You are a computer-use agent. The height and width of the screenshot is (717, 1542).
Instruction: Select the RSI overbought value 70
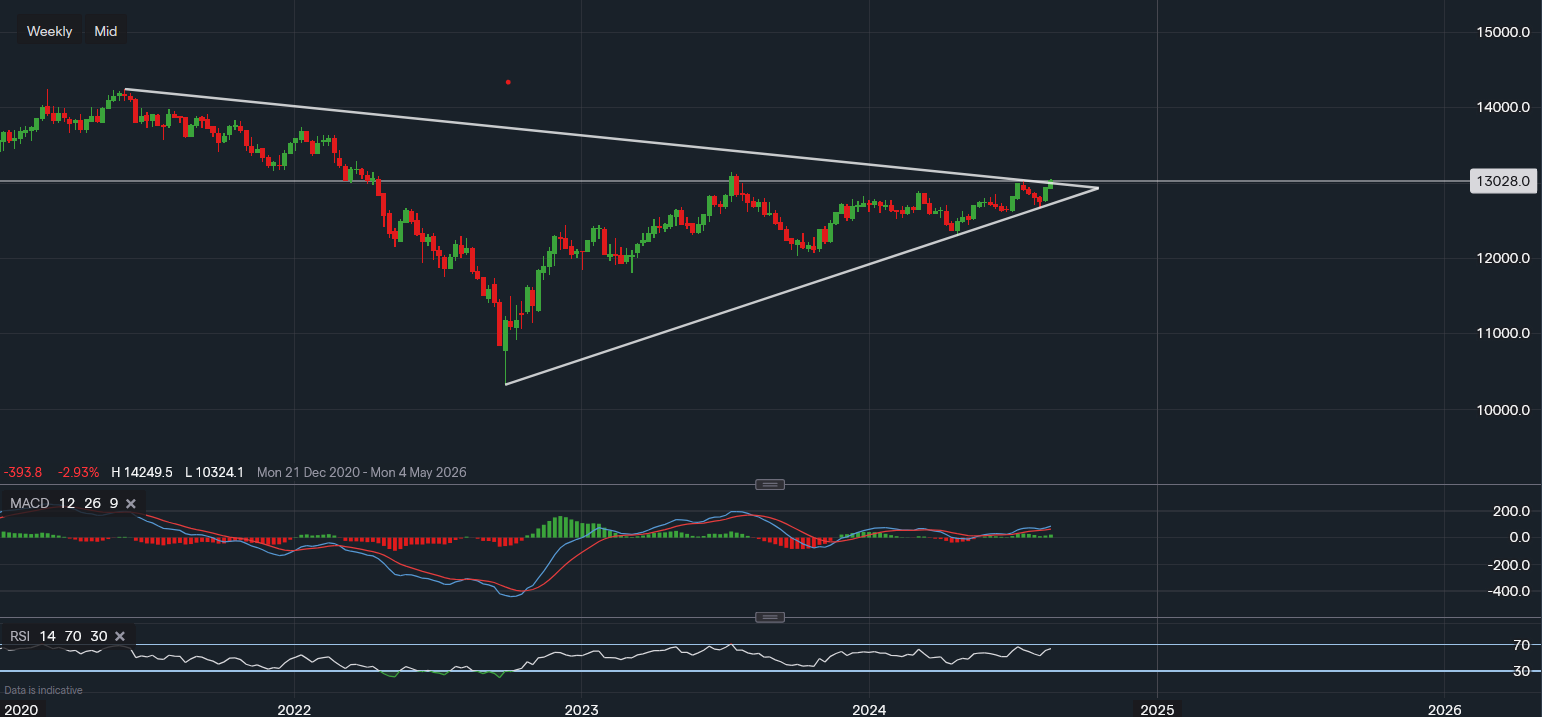click(x=70, y=636)
